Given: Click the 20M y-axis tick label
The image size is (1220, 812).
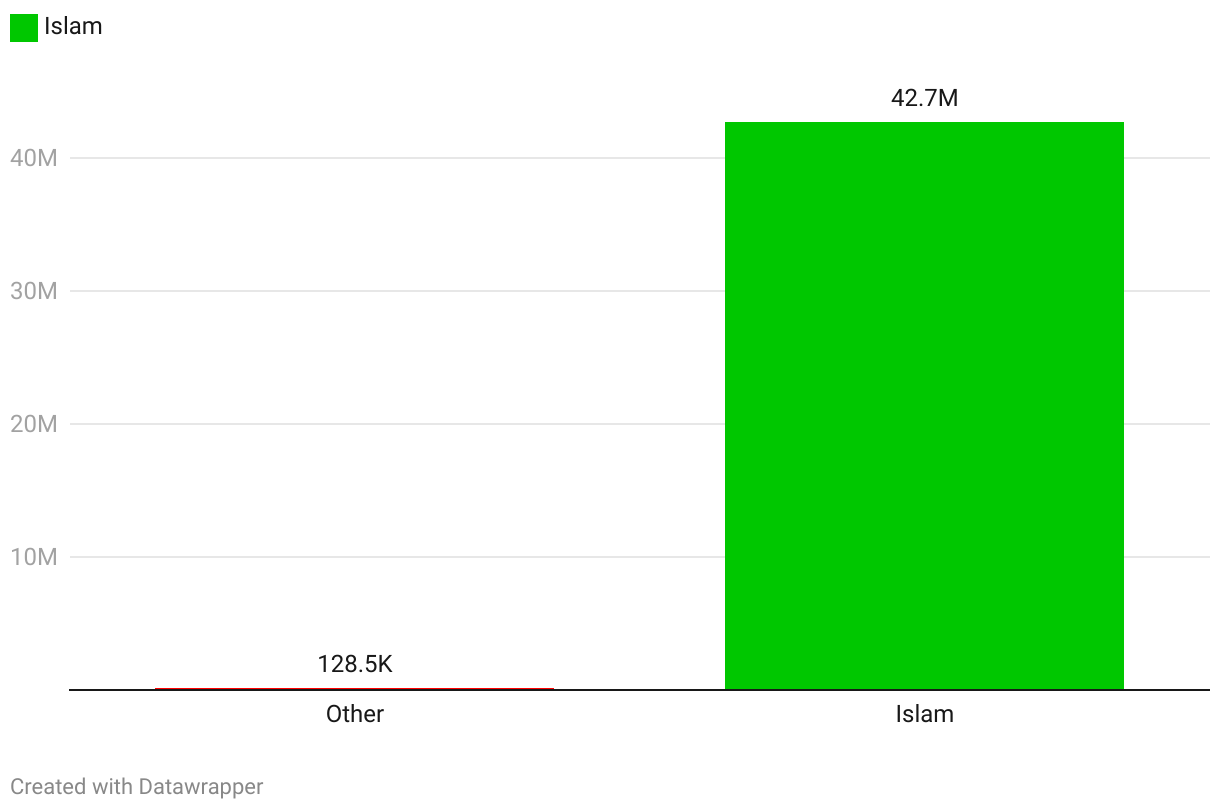Looking at the screenshot, I should (x=34, y=424).
